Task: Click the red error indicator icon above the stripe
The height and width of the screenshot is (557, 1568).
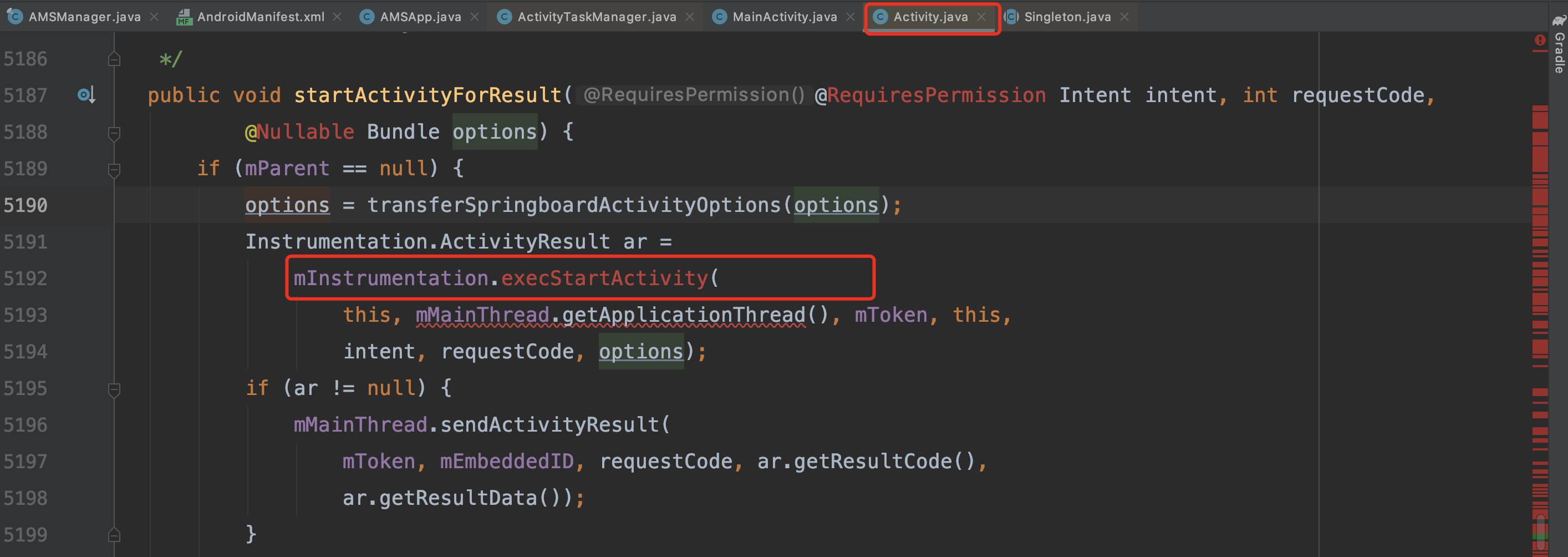Action: [x=1539, y=41]
